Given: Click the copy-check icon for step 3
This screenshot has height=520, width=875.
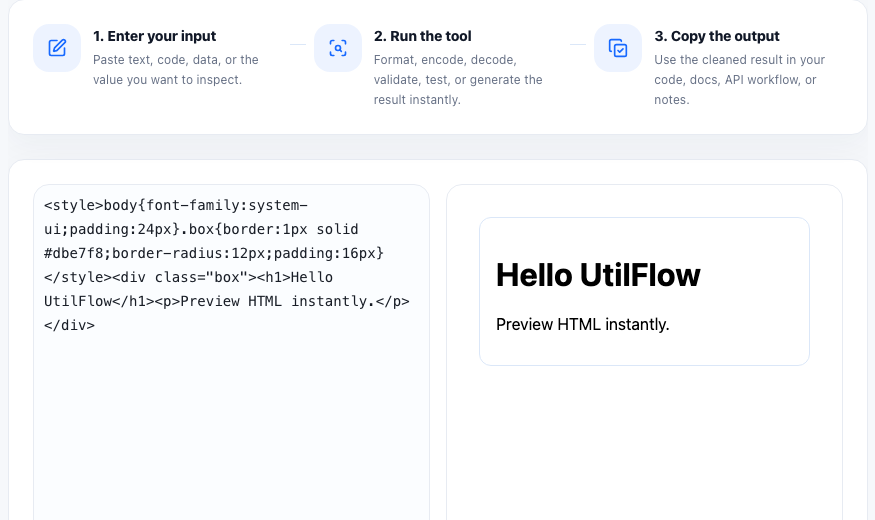Looking at the screenshot, I should click(618, 48).
